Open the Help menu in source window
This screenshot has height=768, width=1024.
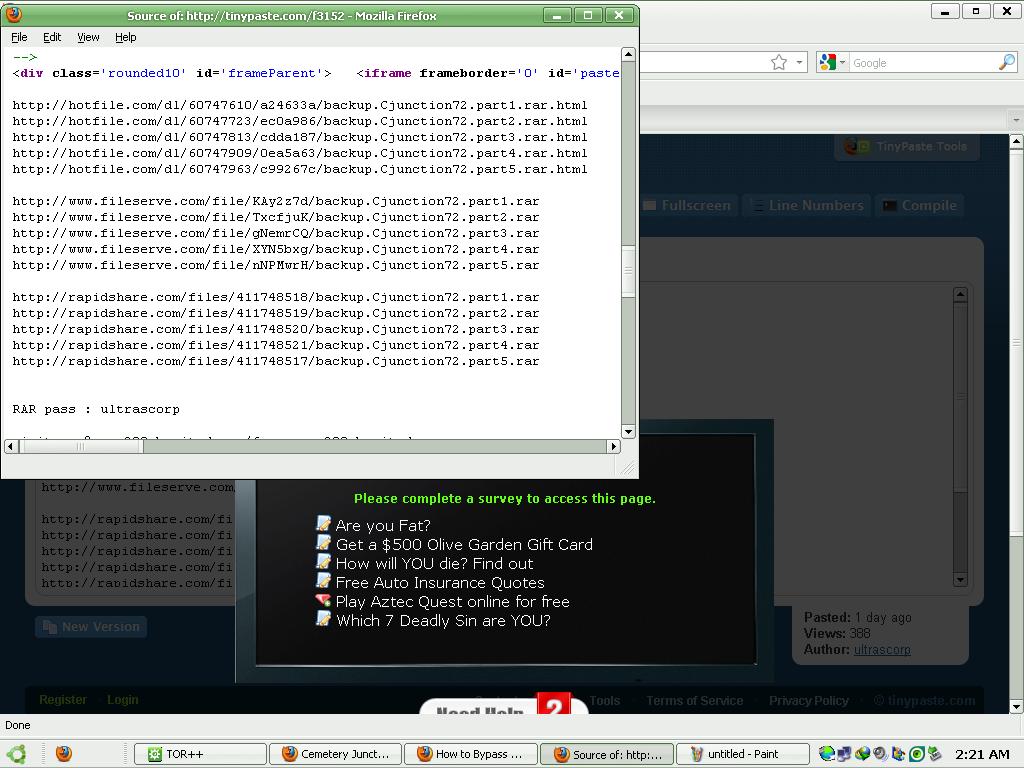tap(125, 37)
